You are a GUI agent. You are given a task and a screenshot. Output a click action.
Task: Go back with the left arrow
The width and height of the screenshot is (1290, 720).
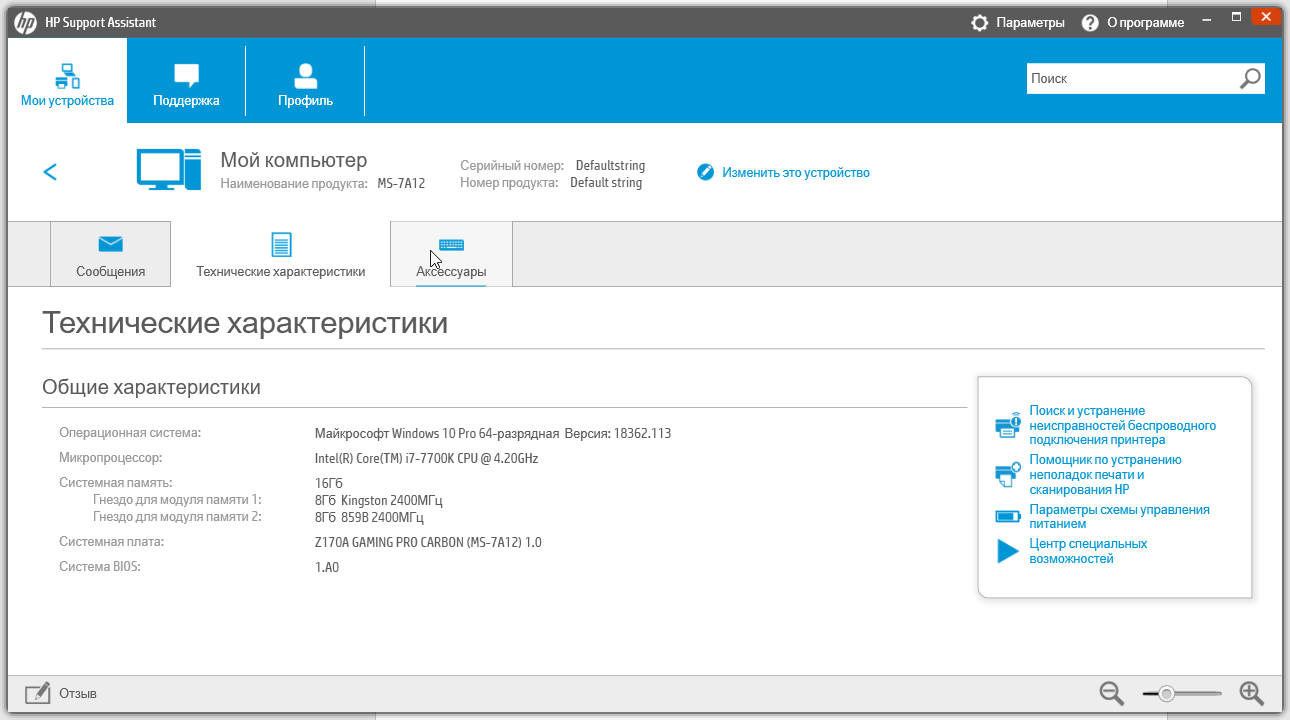(x=50, y=172)
